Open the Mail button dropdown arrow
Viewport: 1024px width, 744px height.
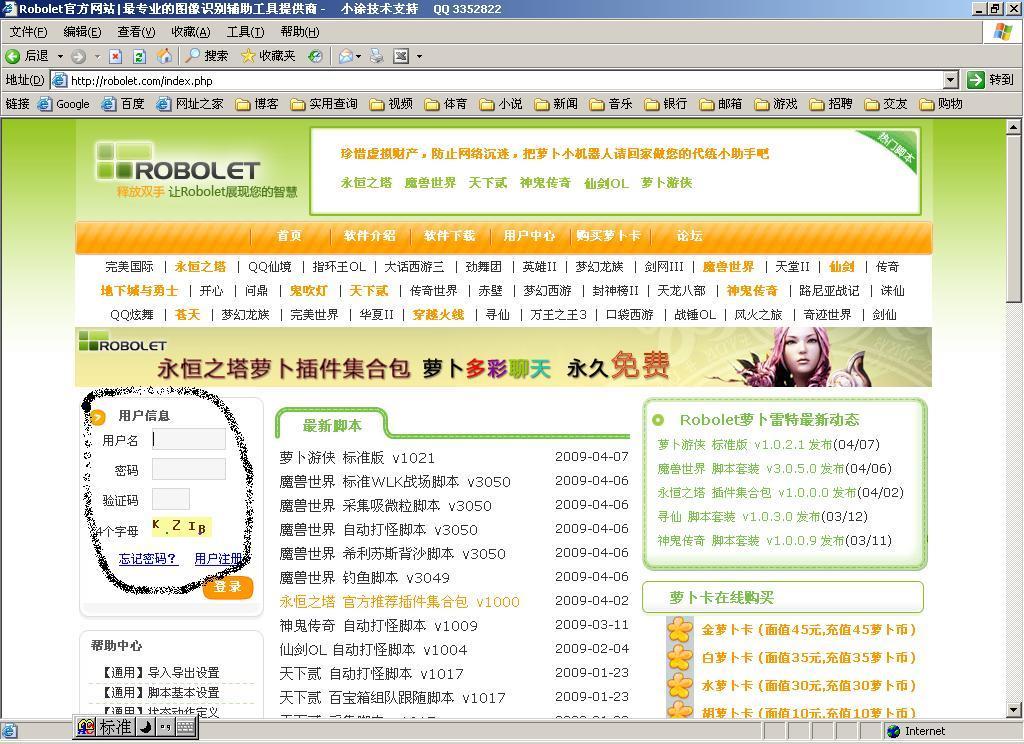click(359, 56)
